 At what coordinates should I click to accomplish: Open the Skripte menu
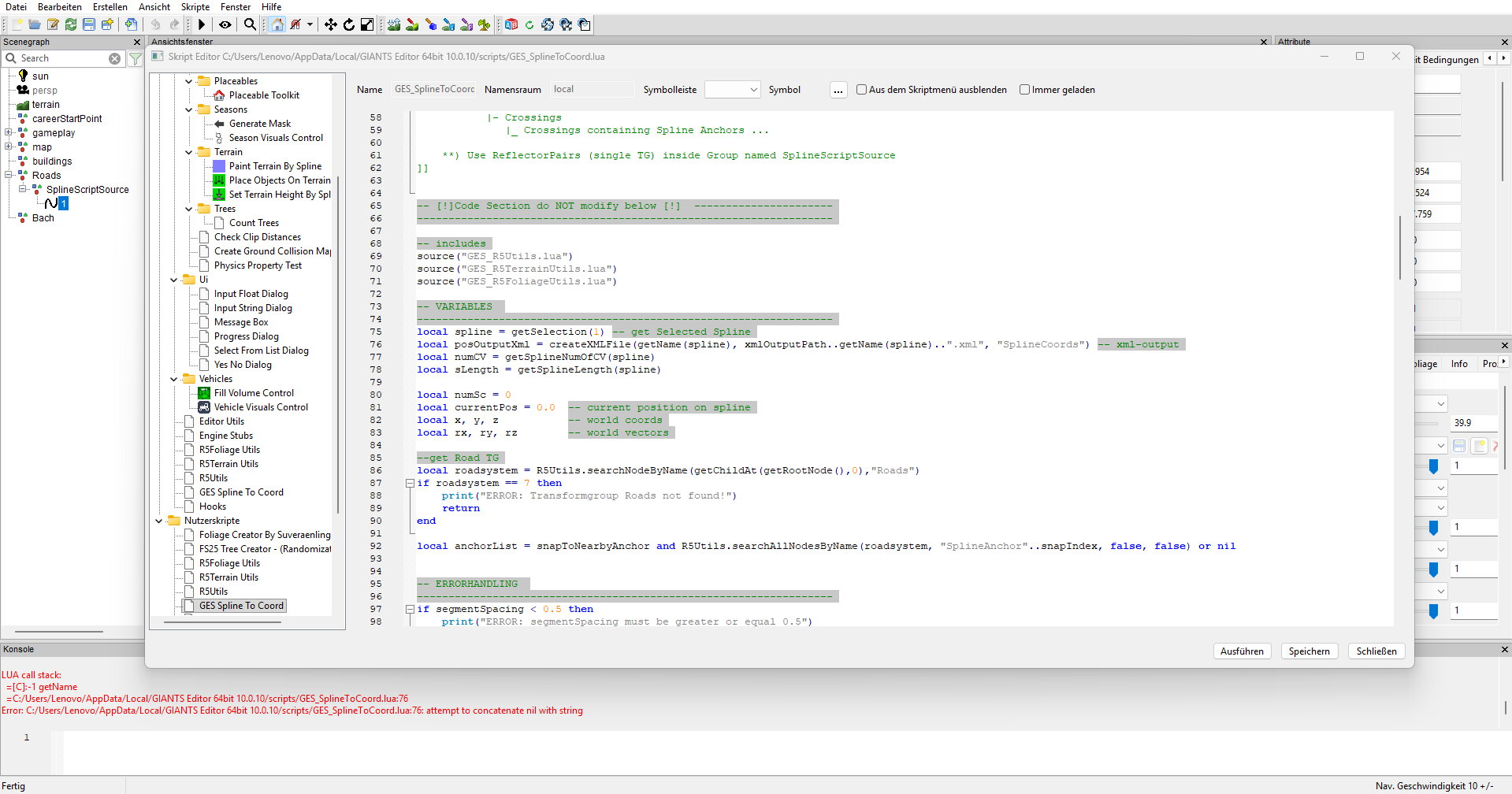point(195,7)
